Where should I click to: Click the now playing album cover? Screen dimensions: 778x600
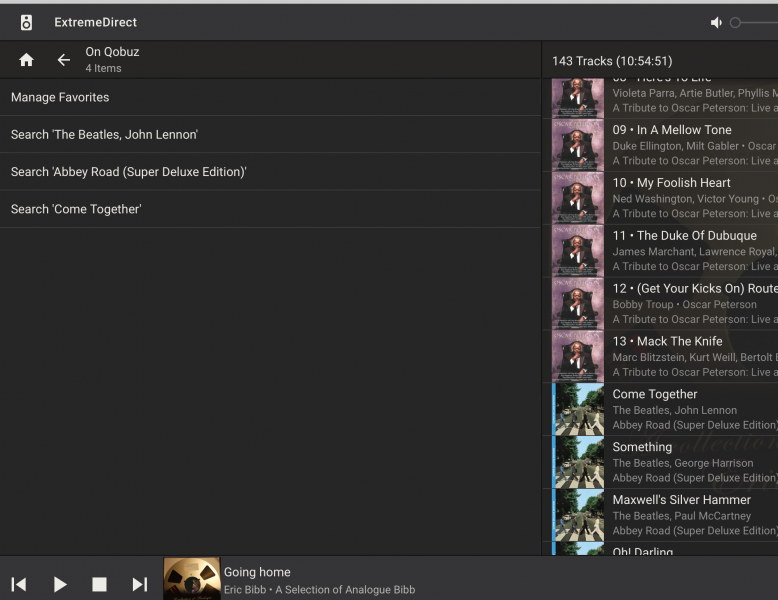(192, 578)
